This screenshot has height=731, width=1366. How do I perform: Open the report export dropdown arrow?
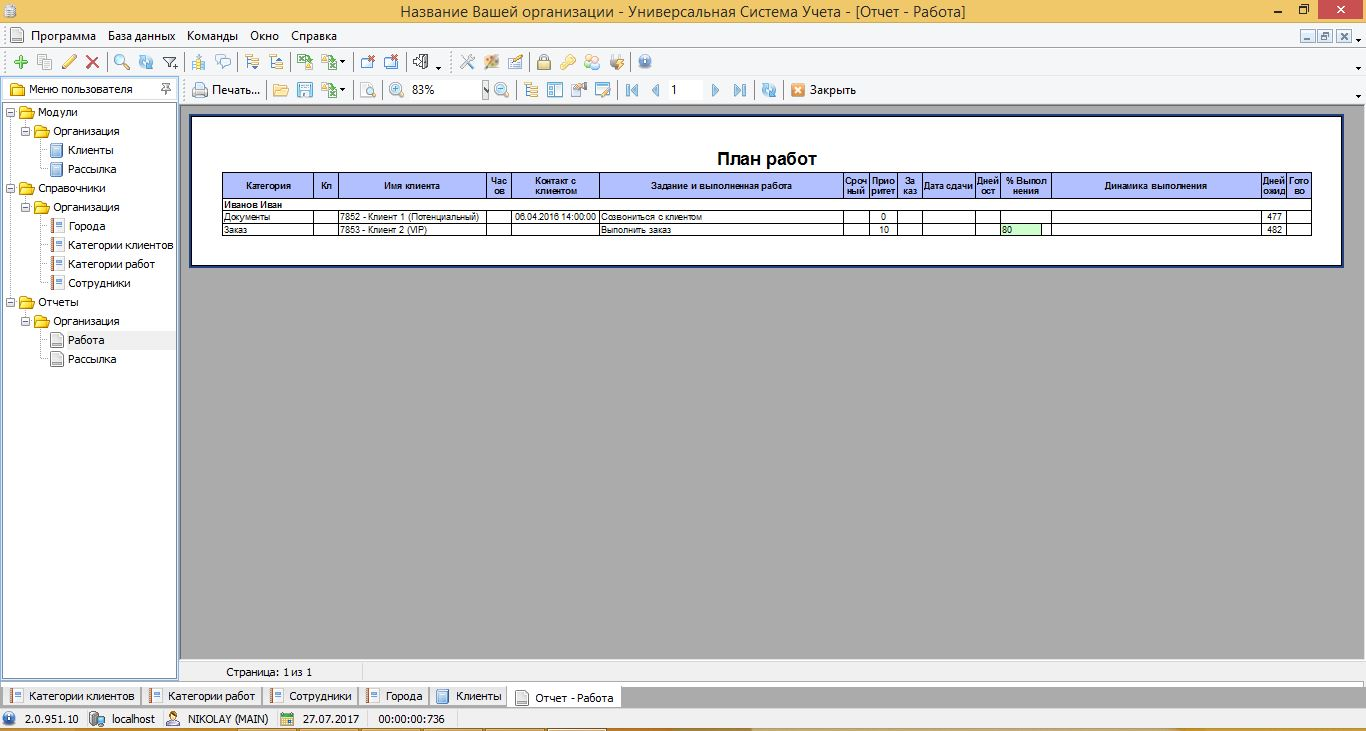click(343, 90)
